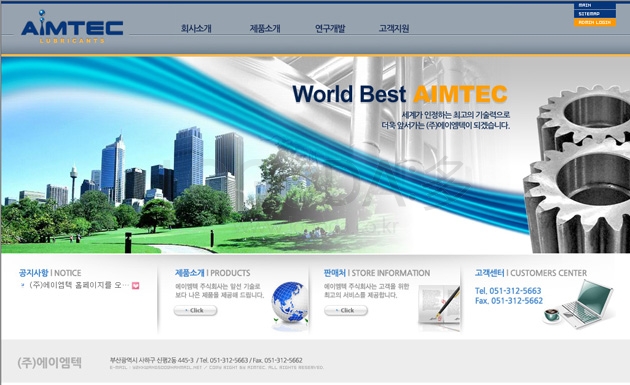Click the AIMTEC Lubricants logo
This screenshot has width=630, height=385.
point(72,27)
